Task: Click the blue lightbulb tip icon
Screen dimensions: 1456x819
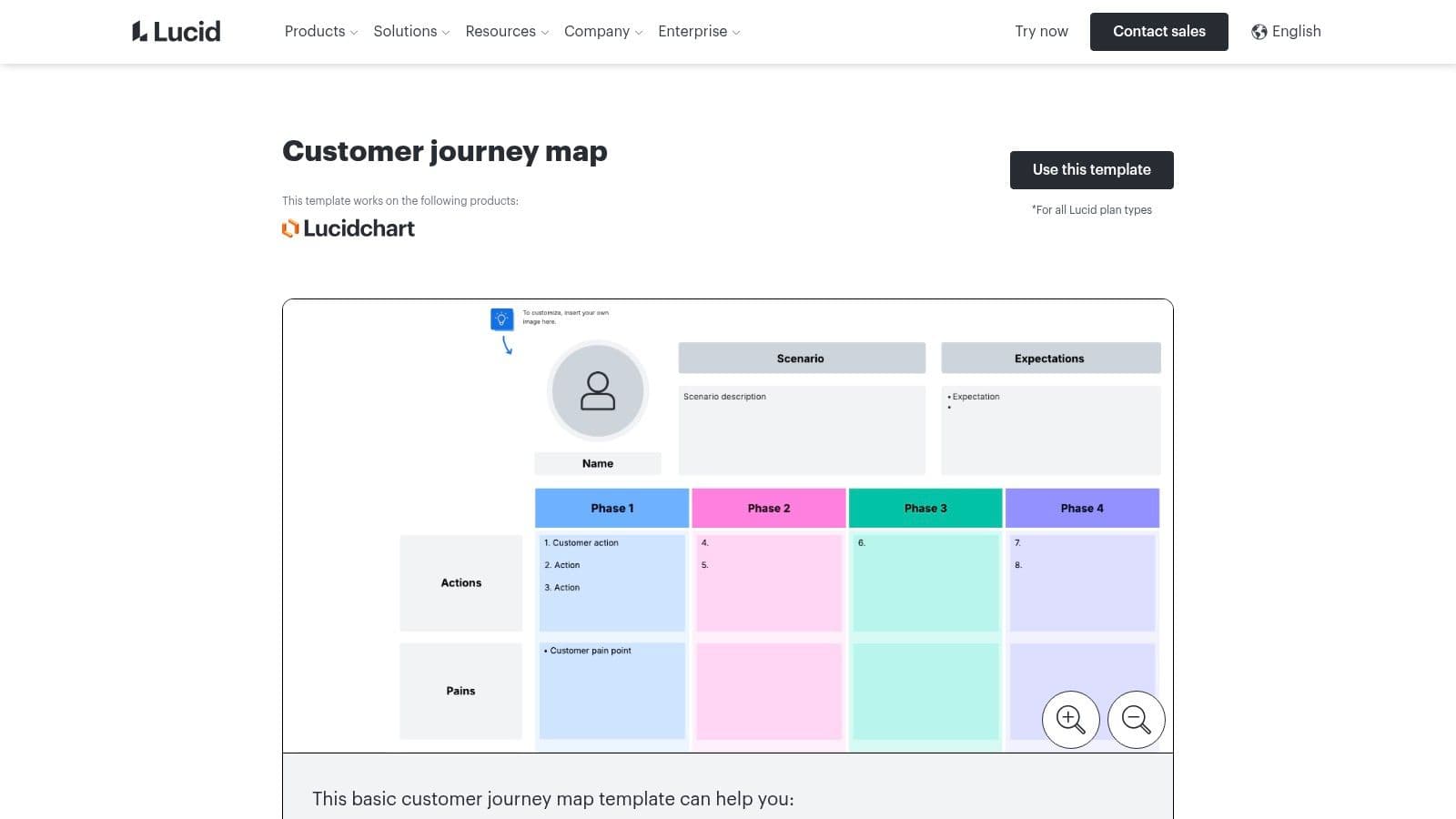Action: point(501,319)
